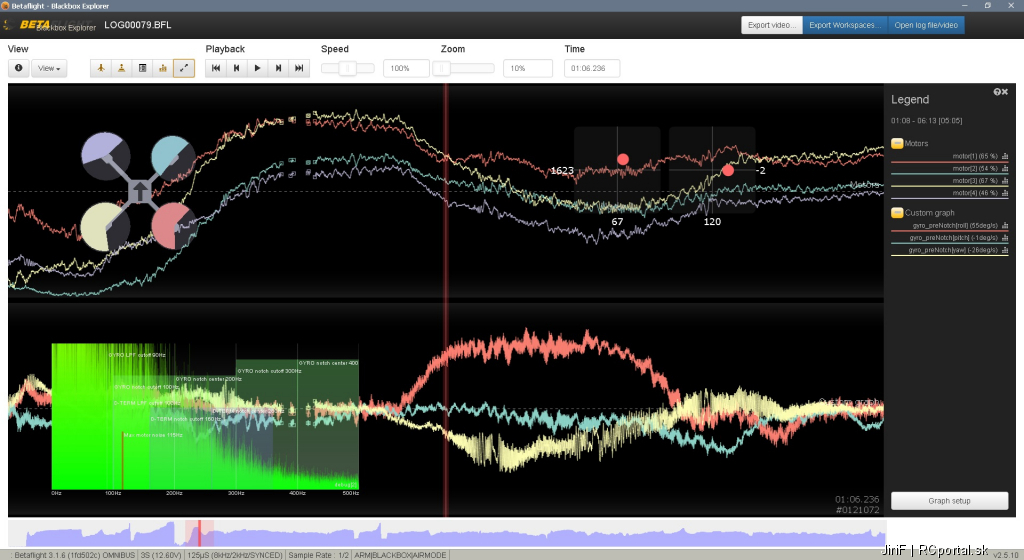Show spectrum analyser for motor[3]

click(1005, 181)
